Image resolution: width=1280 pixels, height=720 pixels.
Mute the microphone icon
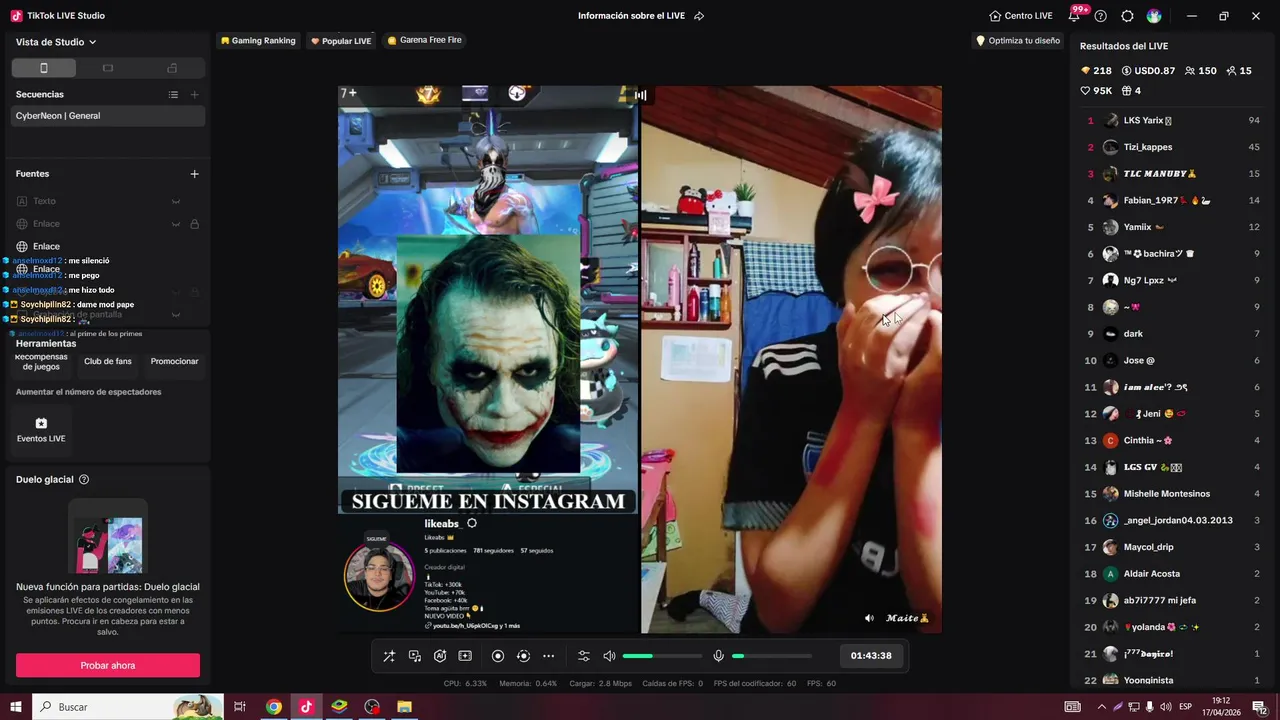[718, 656]
